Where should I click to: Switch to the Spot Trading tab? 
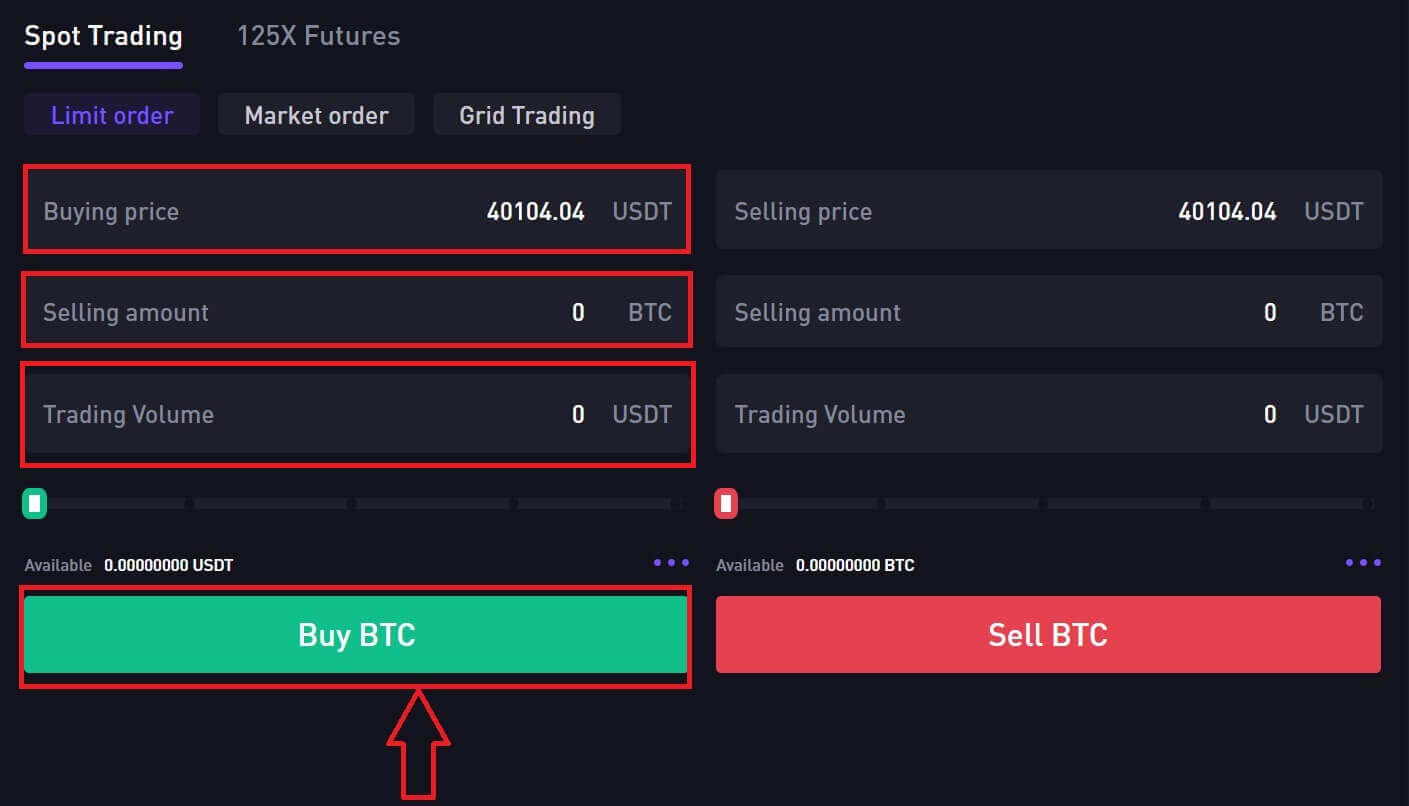(102, 35)
